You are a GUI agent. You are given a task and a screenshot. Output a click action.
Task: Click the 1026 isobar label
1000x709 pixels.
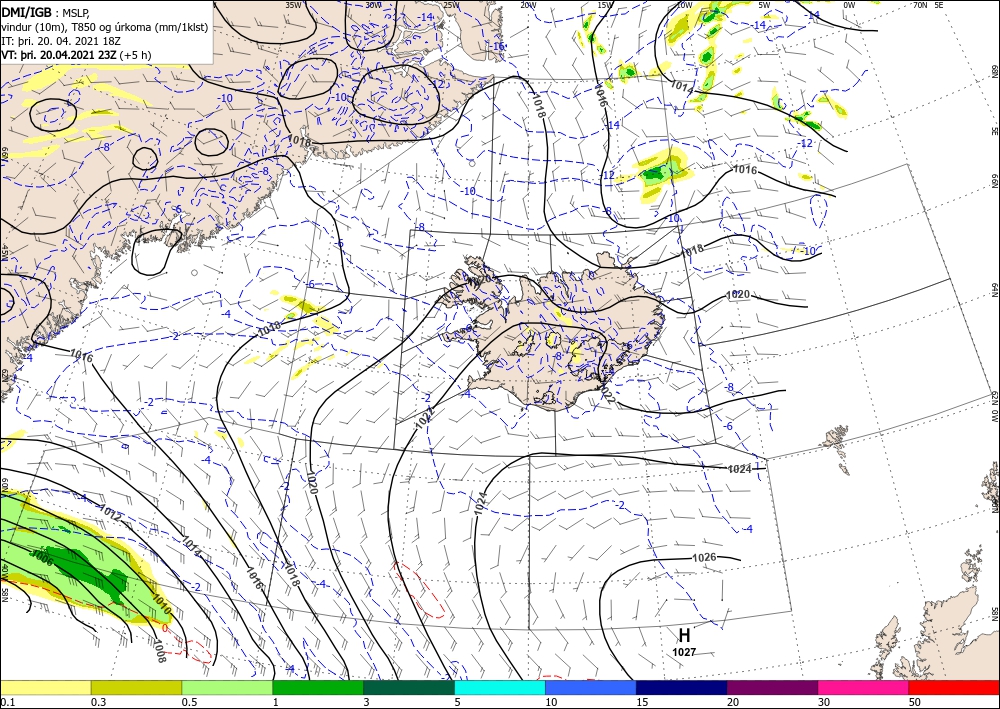tap(704, 557)
